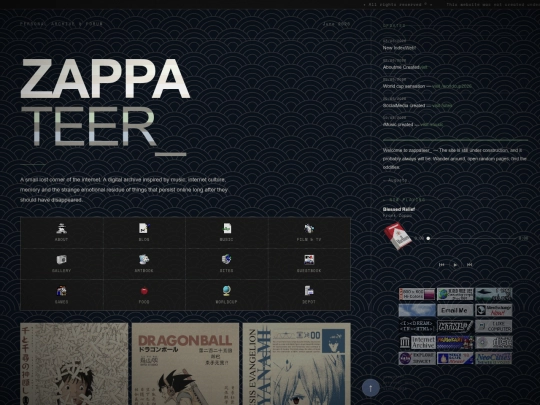The height and width of the screenshot is (405, 540).
Task: Click the seek bar position handle
Action: tap(428, 238)
